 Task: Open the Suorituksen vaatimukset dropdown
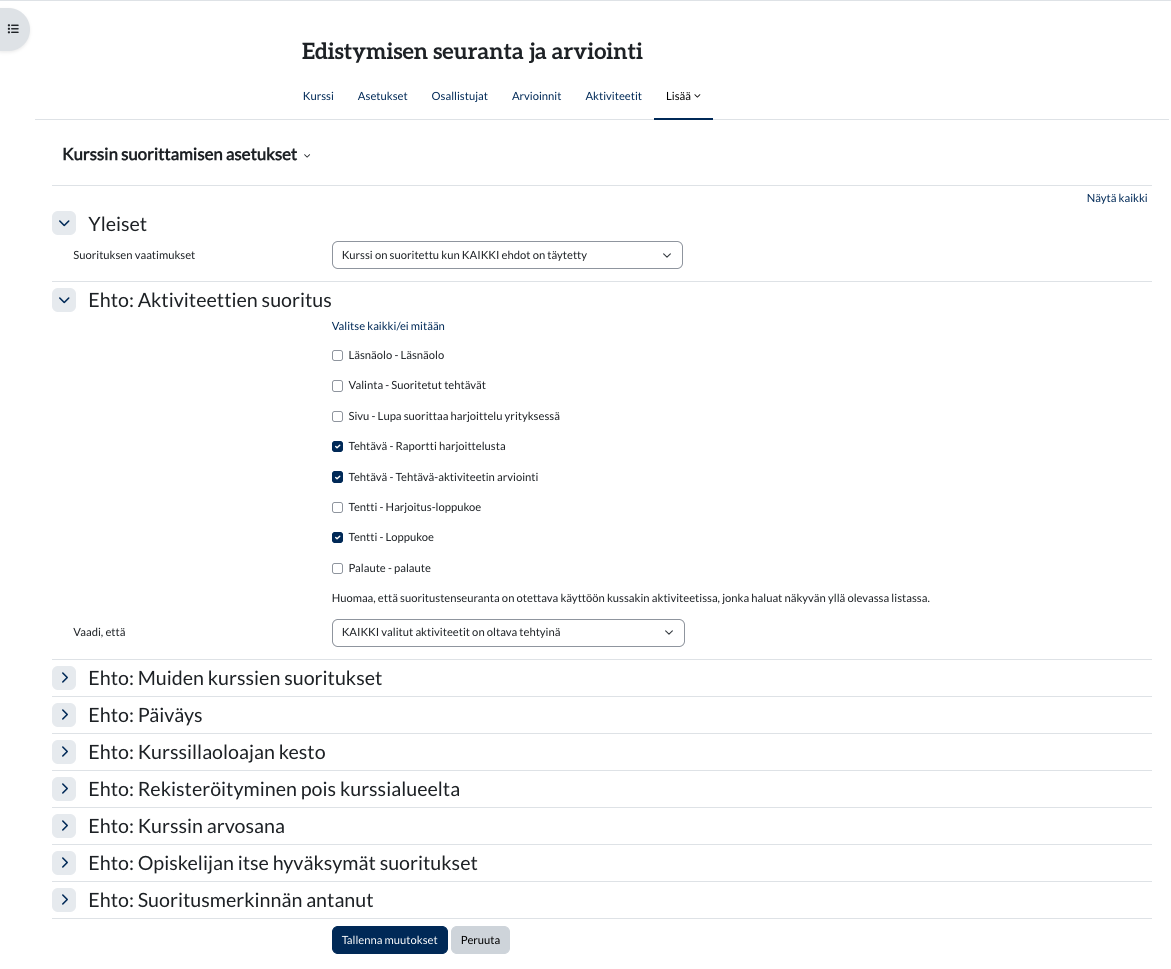(x=506, y=256)
